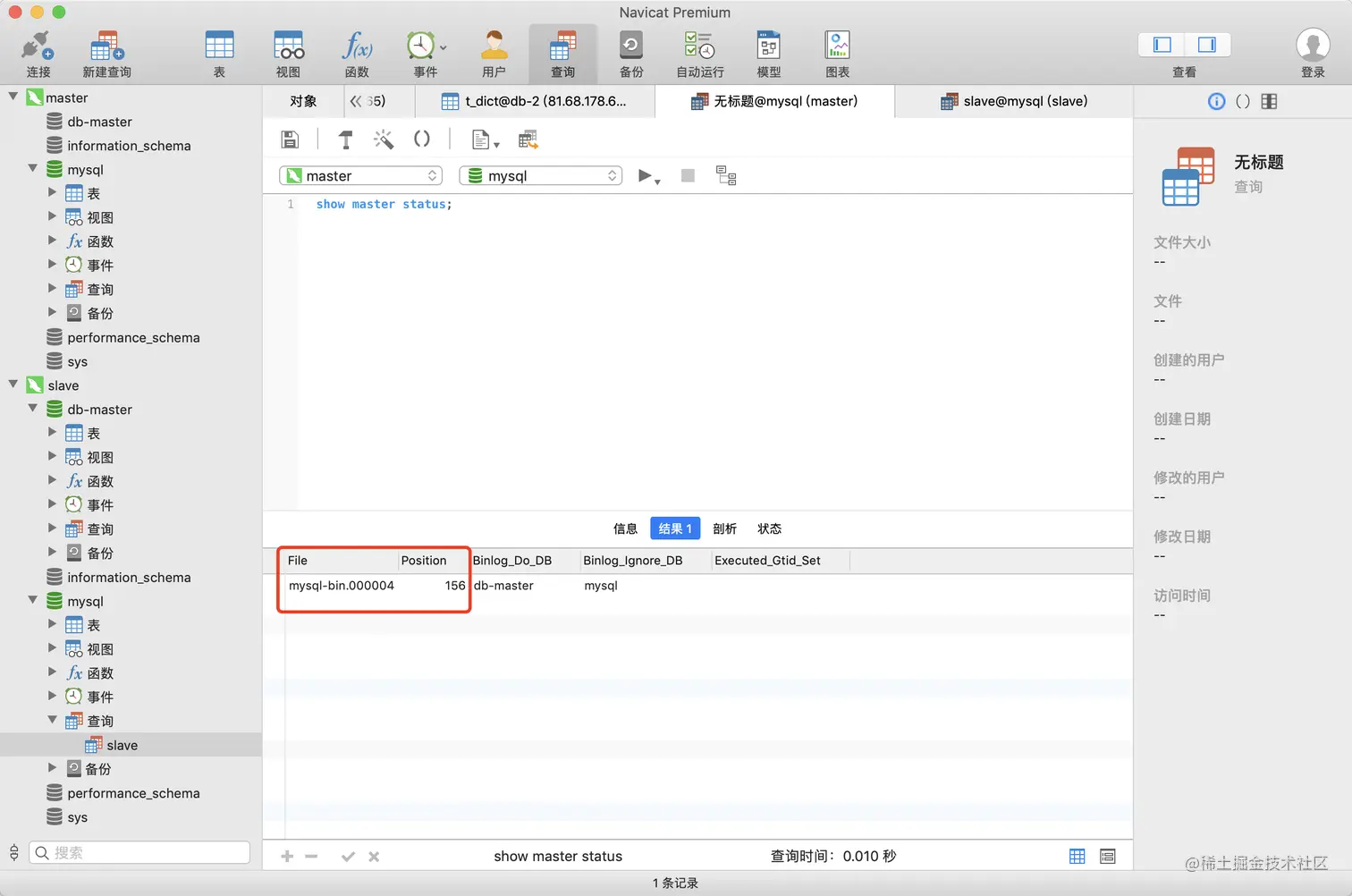1352x896 pixels.
Task: Open the 表 tables view in the main toolbar
Action: [219, 54]
